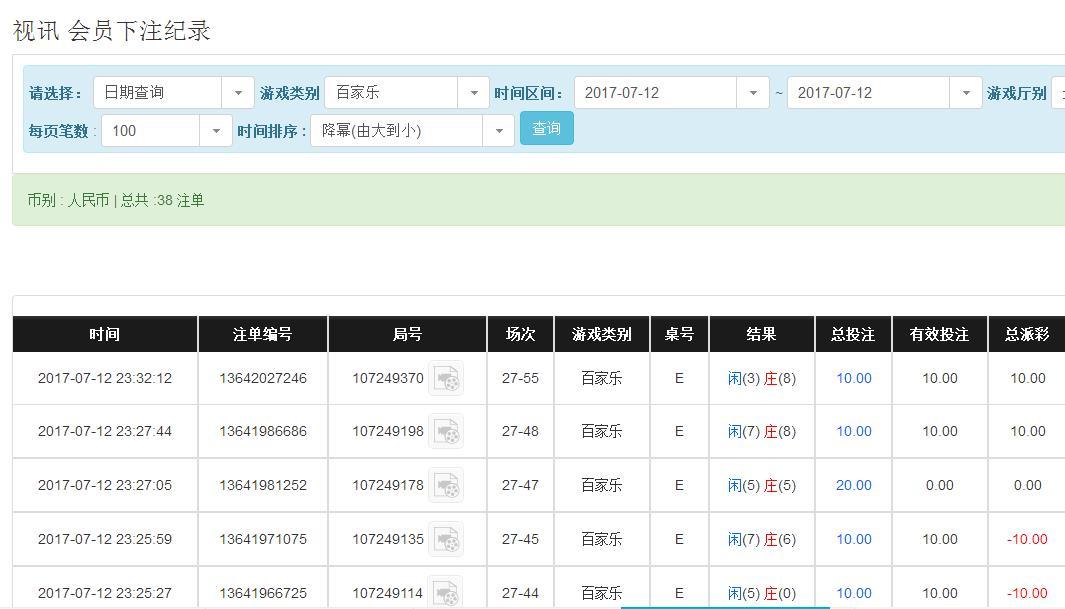This screenshot has height=609, width=1065.
Task: Click total bet 10.00 link for 13642027246
Action: (854, 378)
